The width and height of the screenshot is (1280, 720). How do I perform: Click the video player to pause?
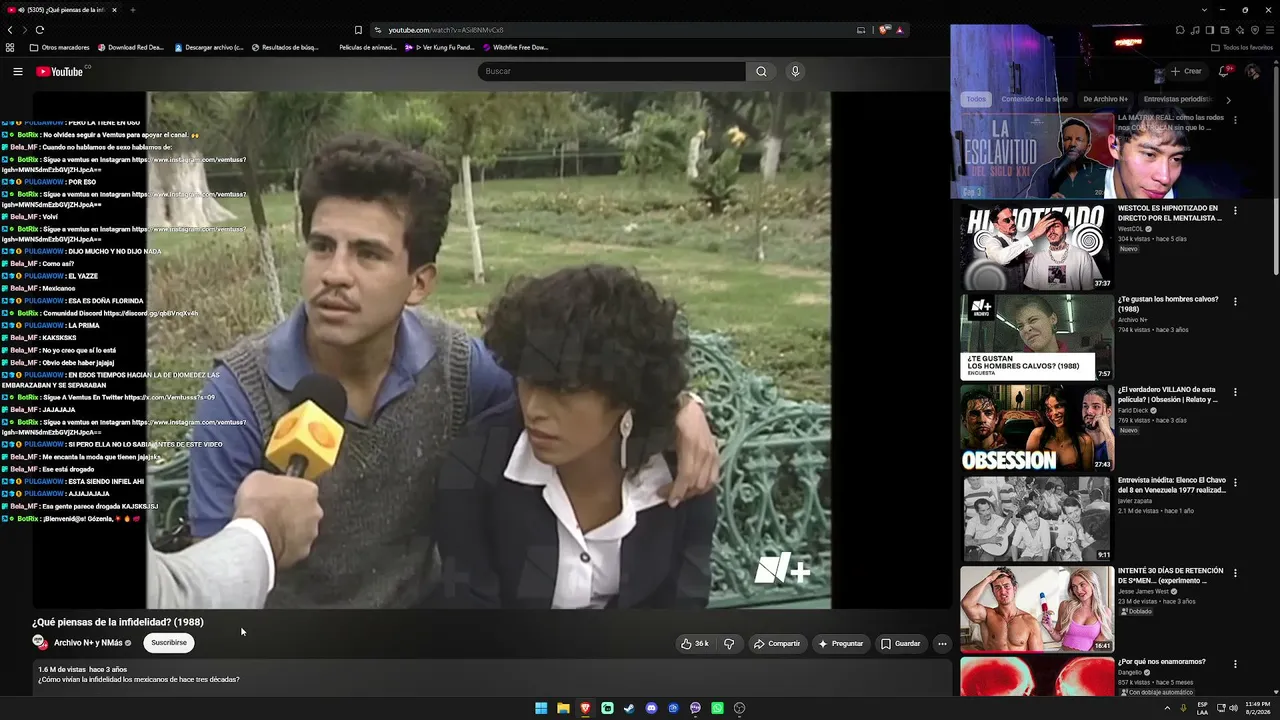point(492,350)
